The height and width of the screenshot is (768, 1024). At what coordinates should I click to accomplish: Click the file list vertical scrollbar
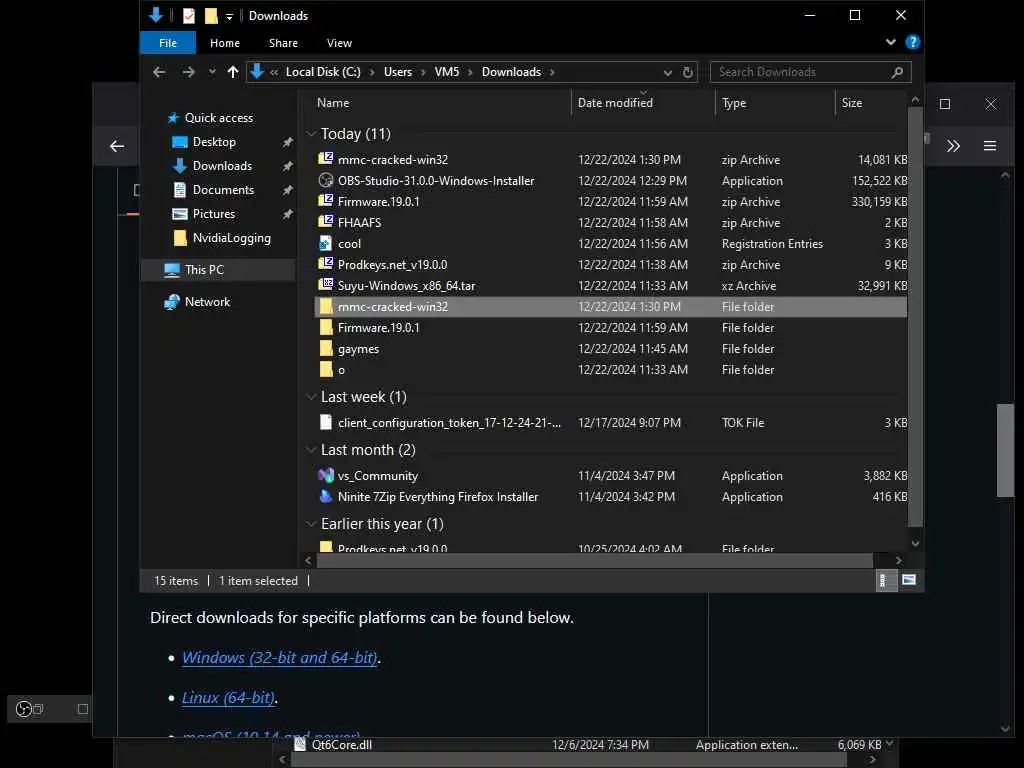point(915,317)
